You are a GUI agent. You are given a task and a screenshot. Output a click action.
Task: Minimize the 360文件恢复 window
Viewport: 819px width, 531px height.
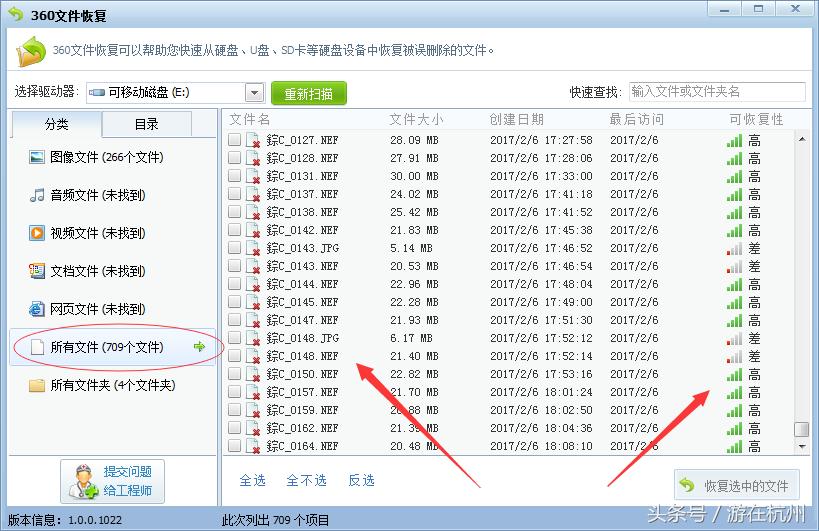point(724,9)
